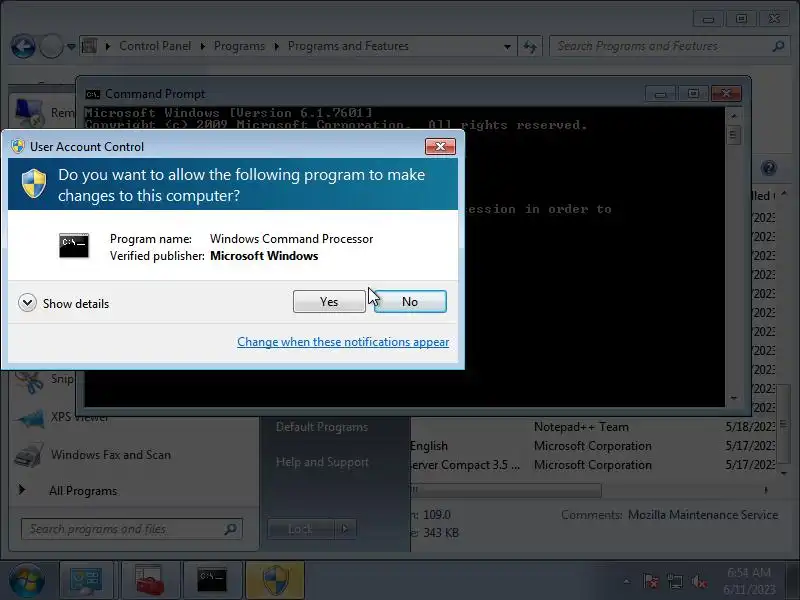Image resolution: width=800 pixels, height=600 pixels.
Task: Click the Command Prompt title bar icon
Action: (x=93, y=94)
